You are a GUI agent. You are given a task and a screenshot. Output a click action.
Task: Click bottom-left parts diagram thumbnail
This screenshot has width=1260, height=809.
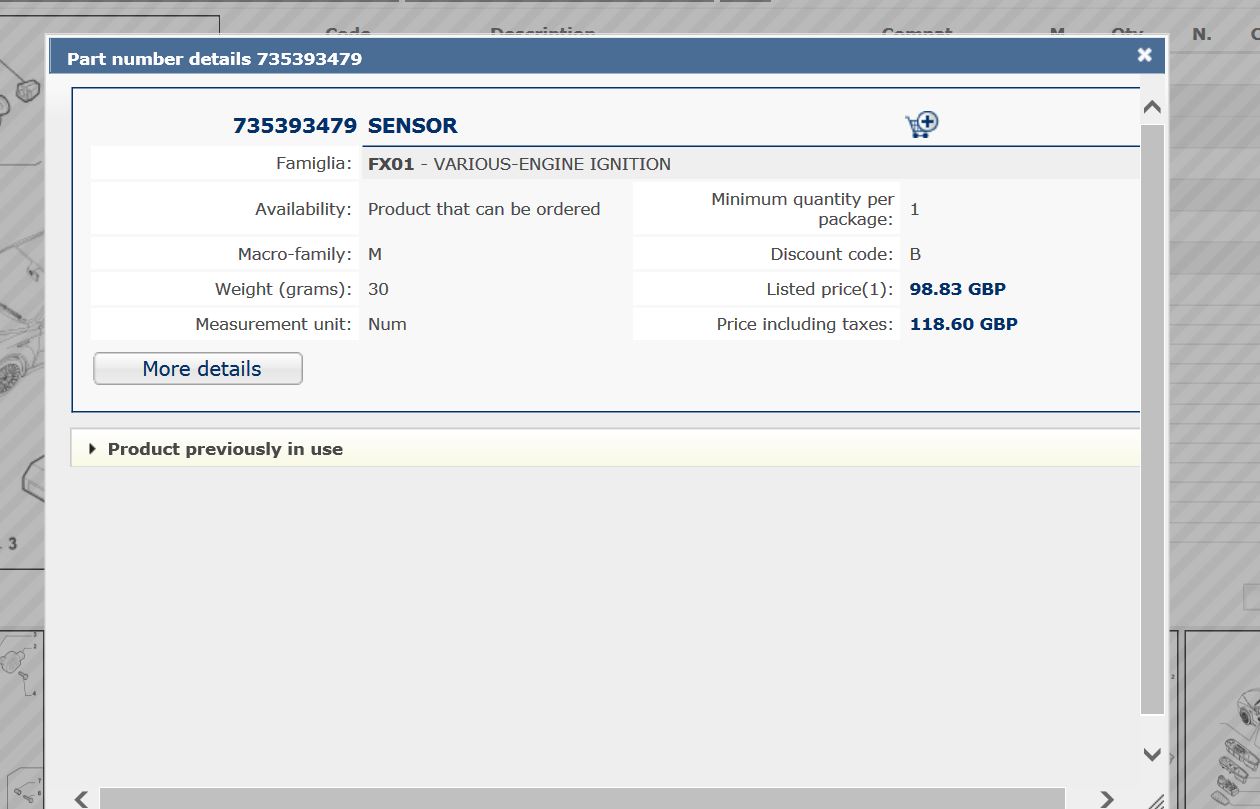22,720
